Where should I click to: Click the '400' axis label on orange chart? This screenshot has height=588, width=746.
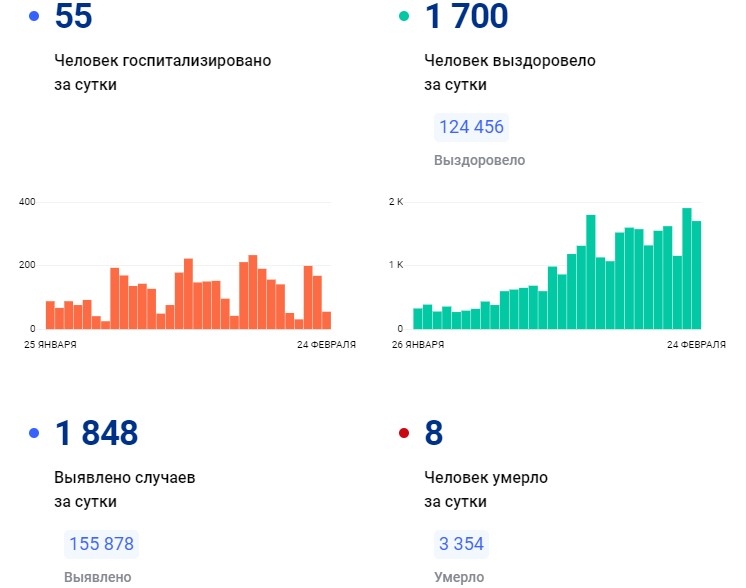(x=27, y=202)
